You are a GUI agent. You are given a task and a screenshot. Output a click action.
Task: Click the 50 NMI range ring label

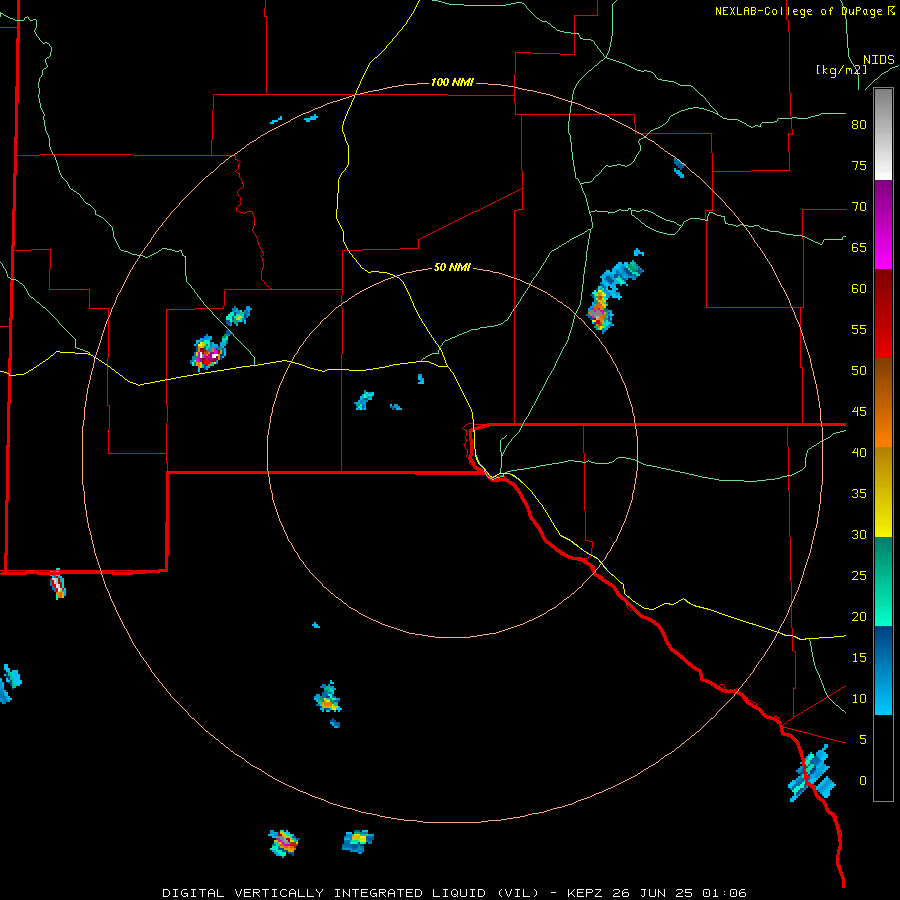pos(452,267)
